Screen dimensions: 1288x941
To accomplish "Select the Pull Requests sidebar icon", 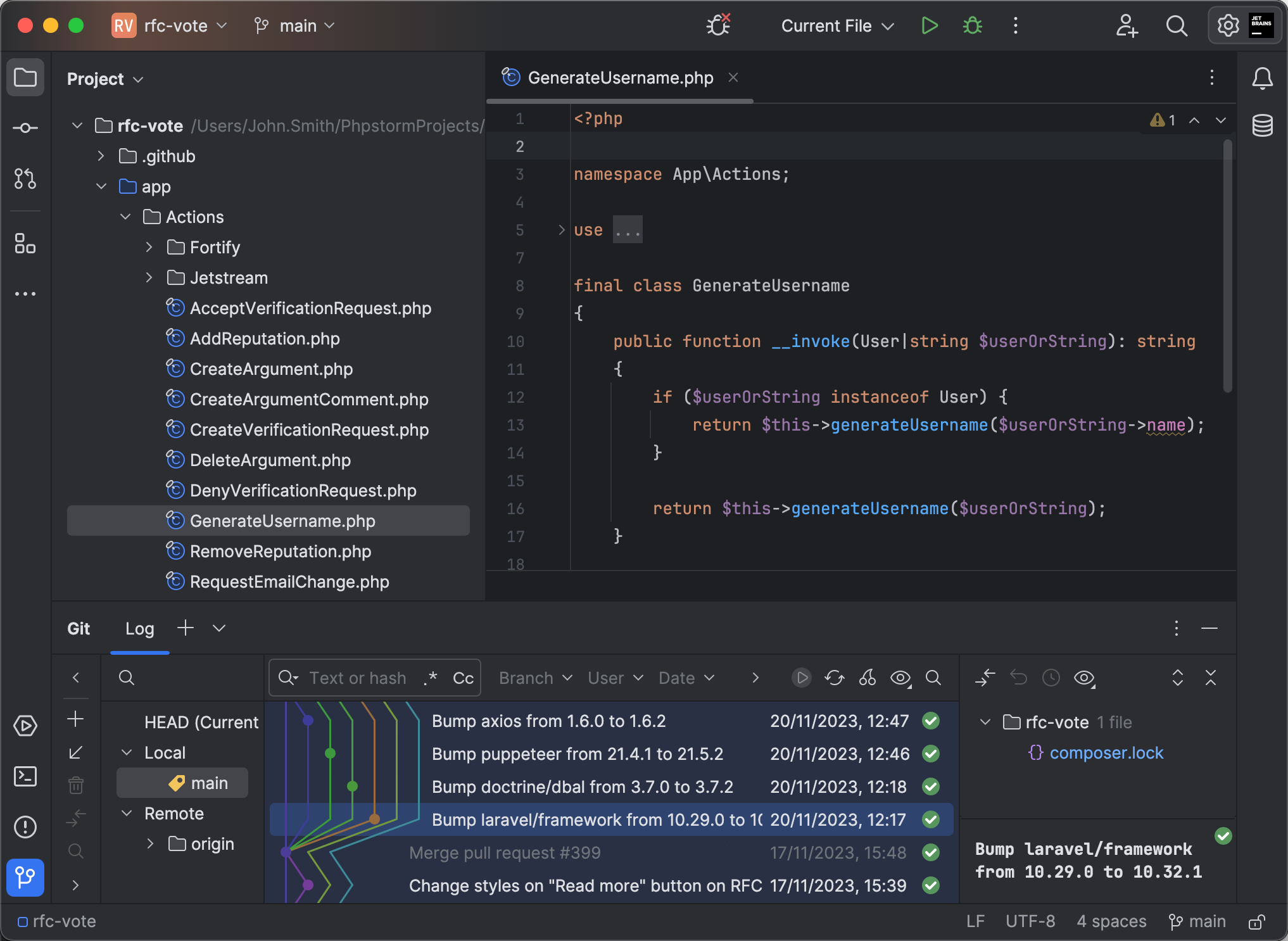I will pyautogui.click(x=25, y=179).
